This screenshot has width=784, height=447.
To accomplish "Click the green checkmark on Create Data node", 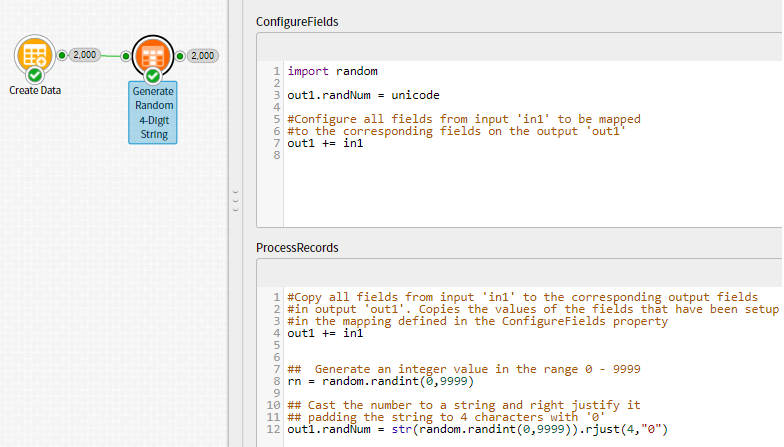I will [x=35, y=75].
